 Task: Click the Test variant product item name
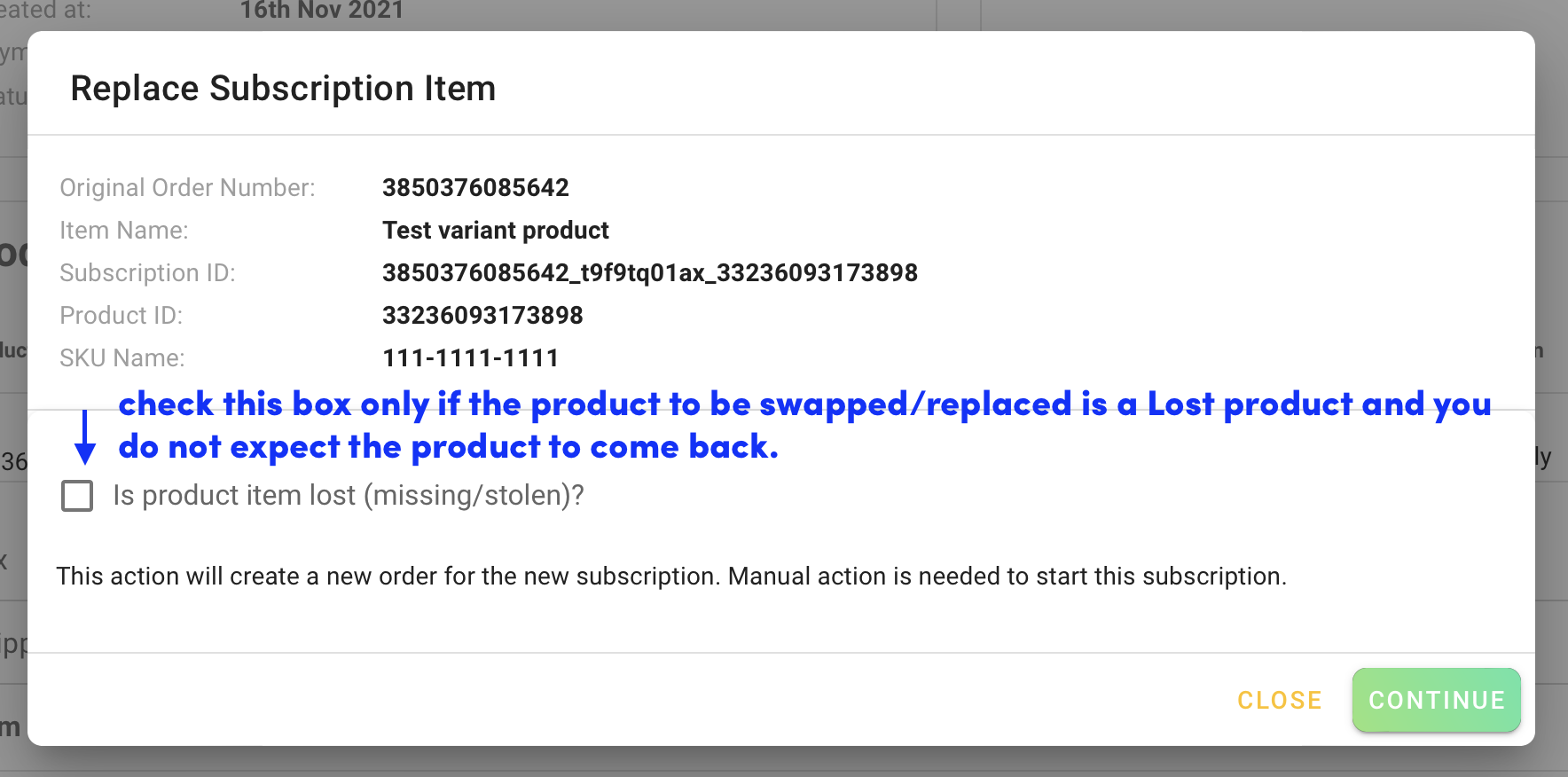(496, 231)
